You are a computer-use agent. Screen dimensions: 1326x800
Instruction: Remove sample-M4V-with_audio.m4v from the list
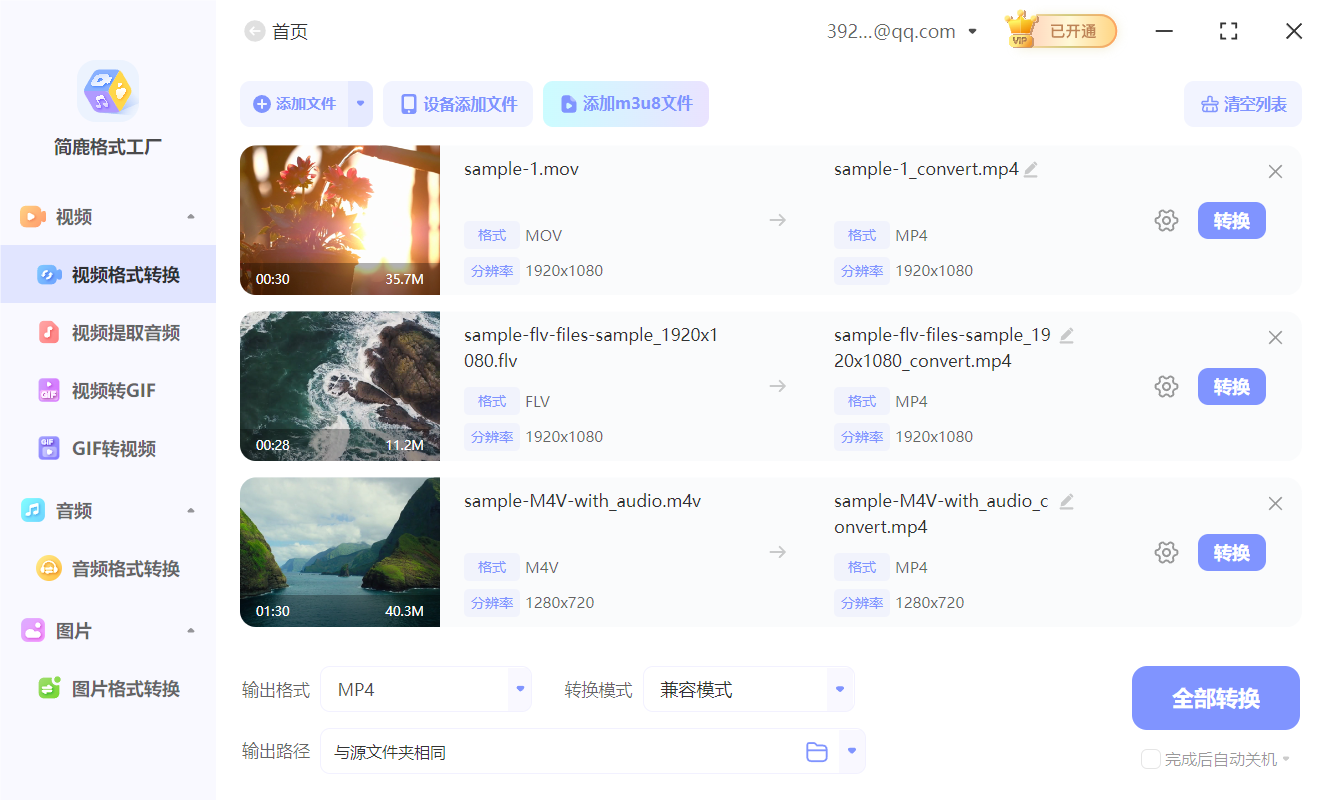(1275, 504)
